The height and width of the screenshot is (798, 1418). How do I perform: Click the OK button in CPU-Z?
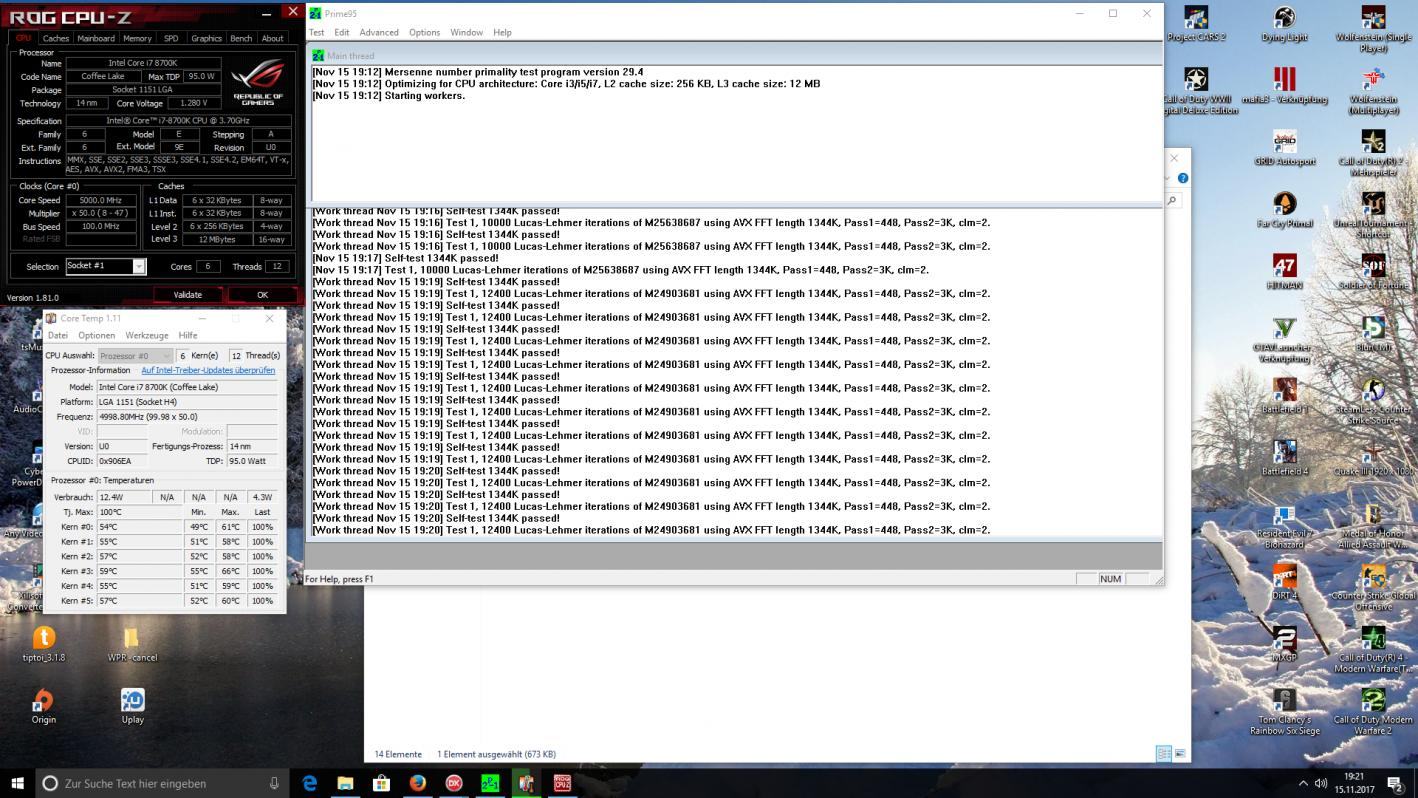[262, 294]
